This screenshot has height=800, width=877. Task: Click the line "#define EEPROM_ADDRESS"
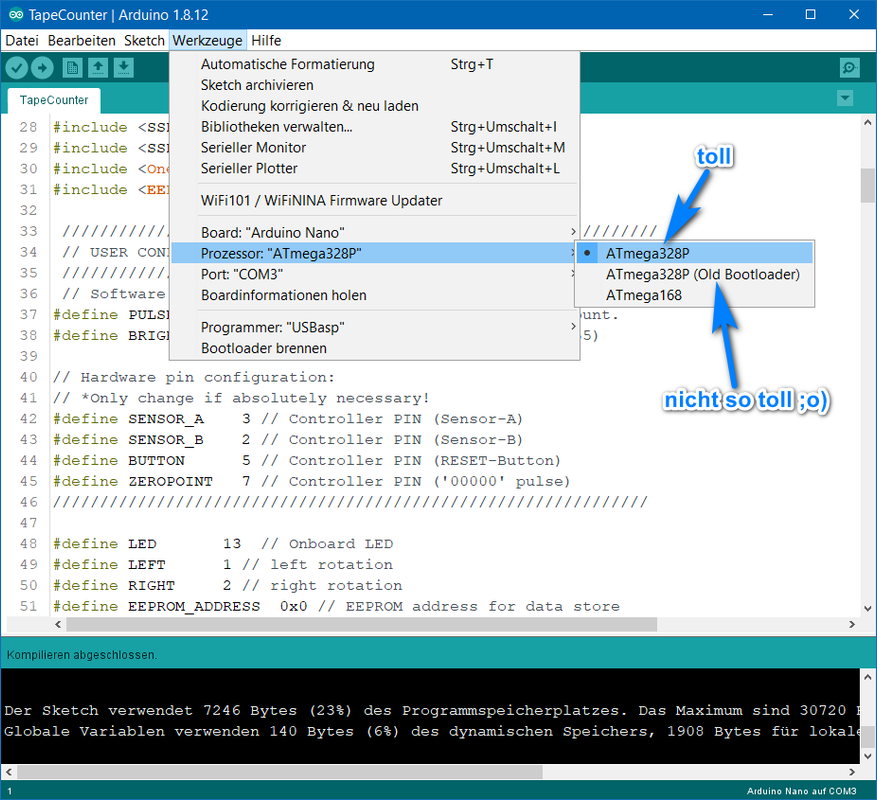[336, 606]
